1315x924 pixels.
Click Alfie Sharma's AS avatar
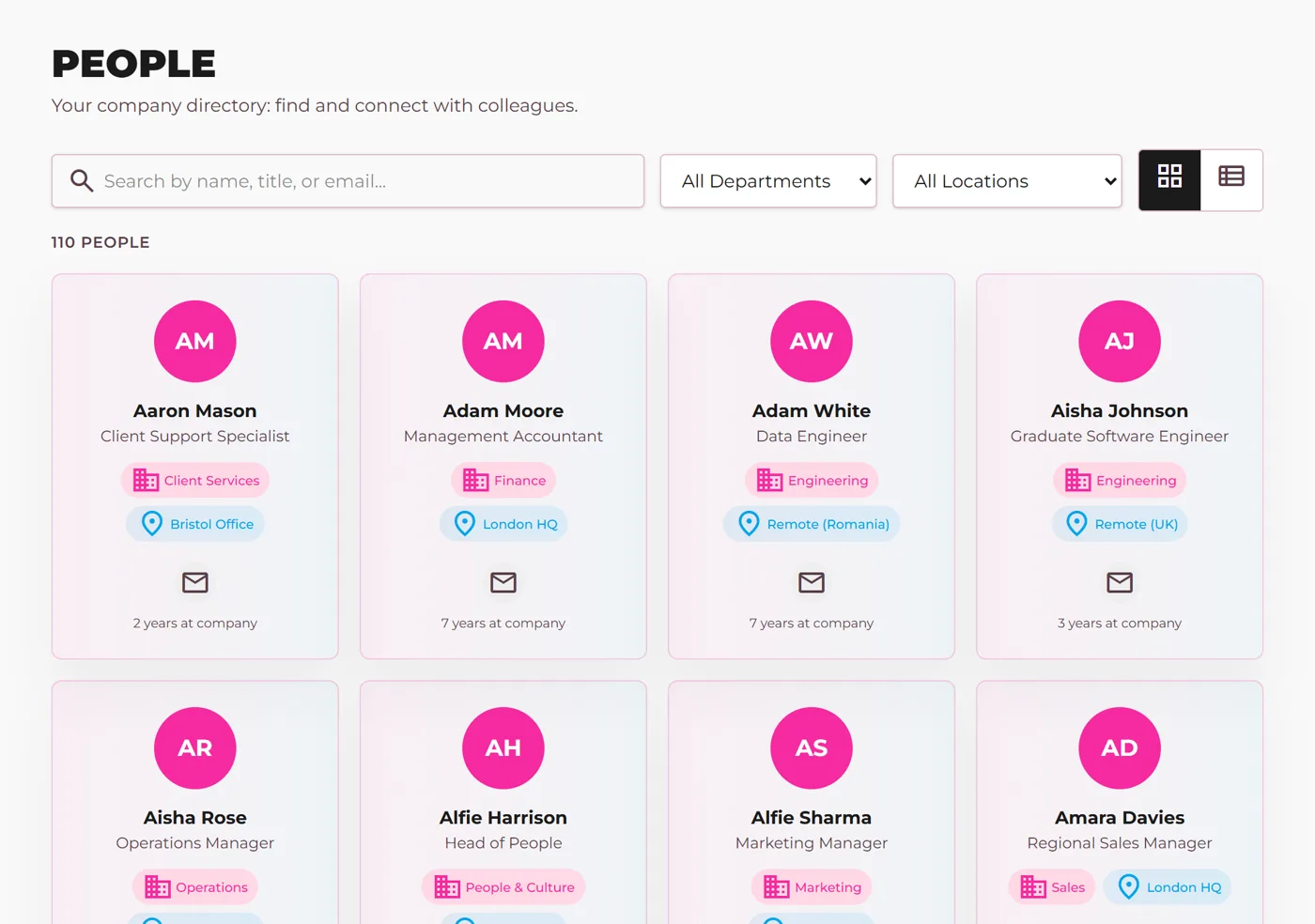[812, 748]
